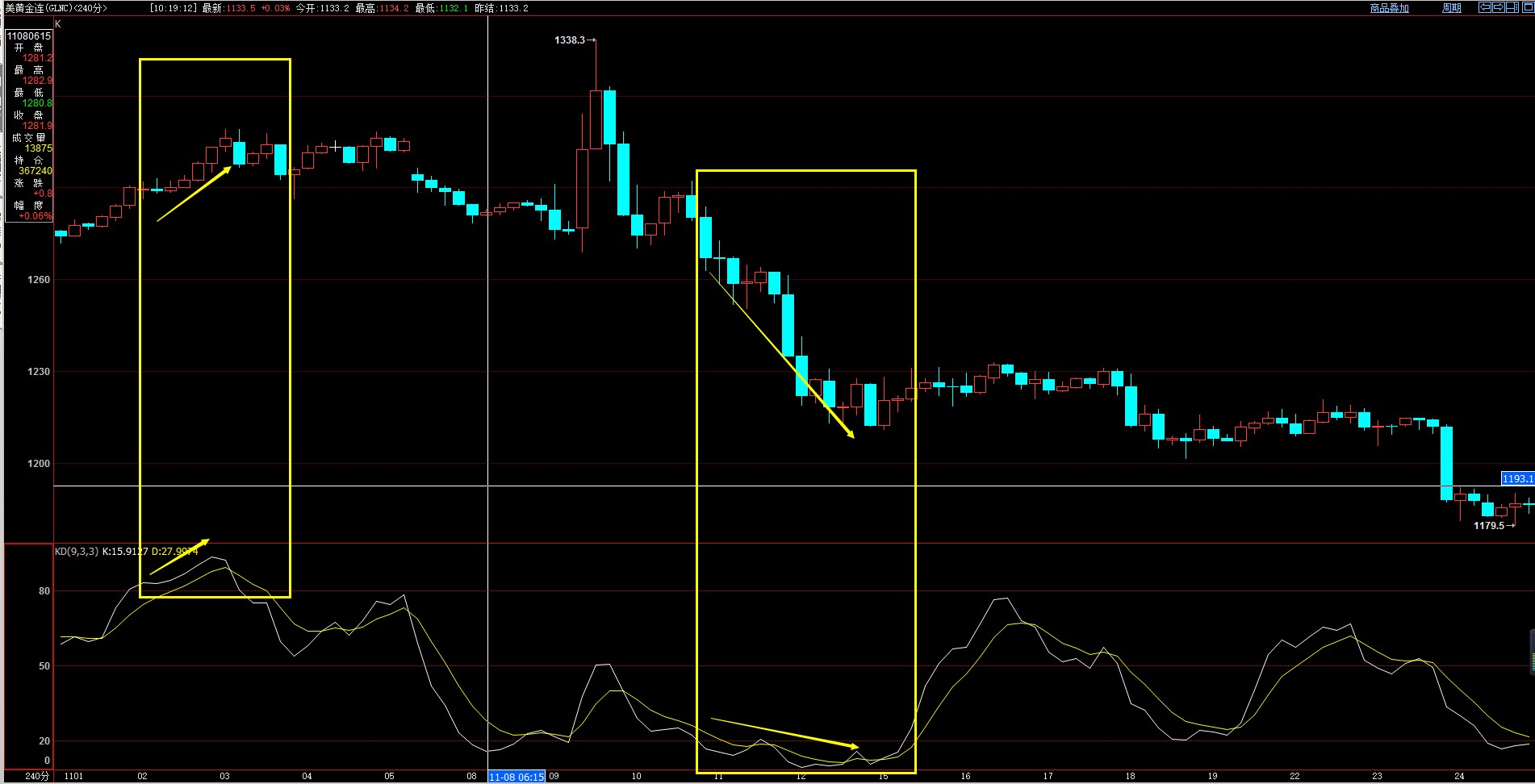Click the 最低:1132.1 low value

click(441, 8)
